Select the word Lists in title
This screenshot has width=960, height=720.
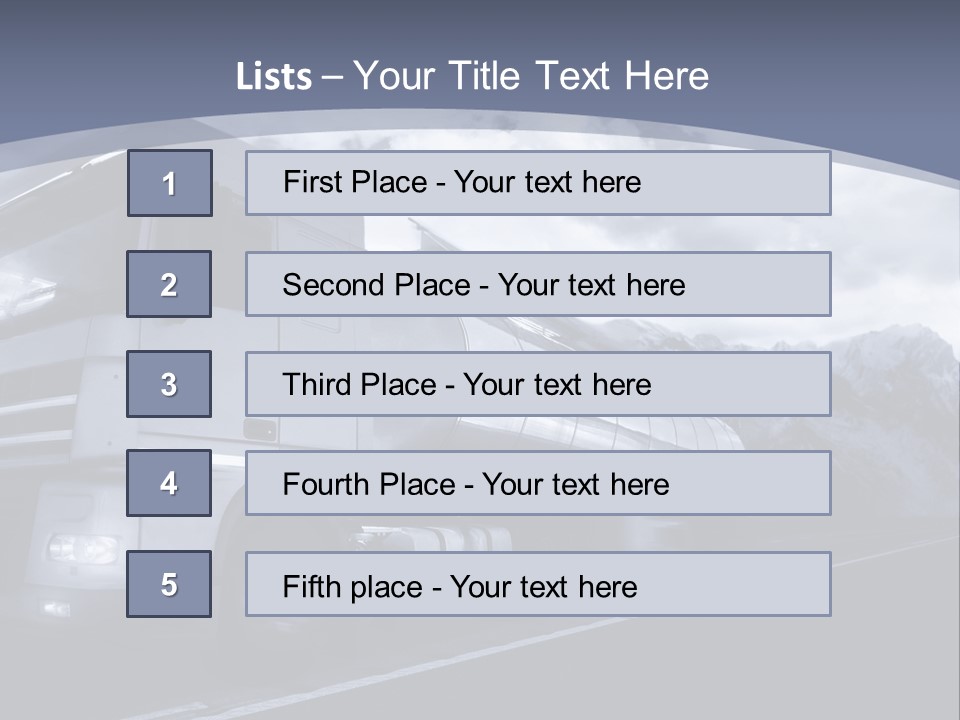tap(274, 77)
